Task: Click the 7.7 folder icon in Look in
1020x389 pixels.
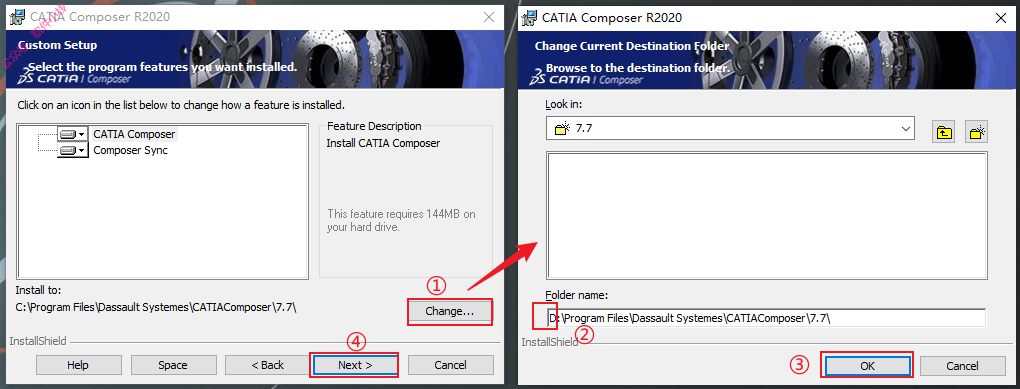Action: pos(561,128)
